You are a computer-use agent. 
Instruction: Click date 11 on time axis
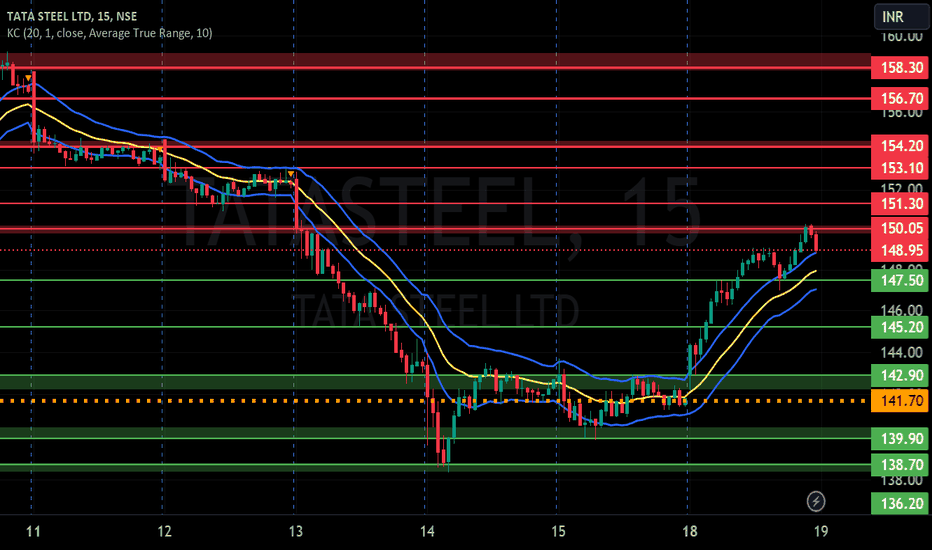click(33, 531)
